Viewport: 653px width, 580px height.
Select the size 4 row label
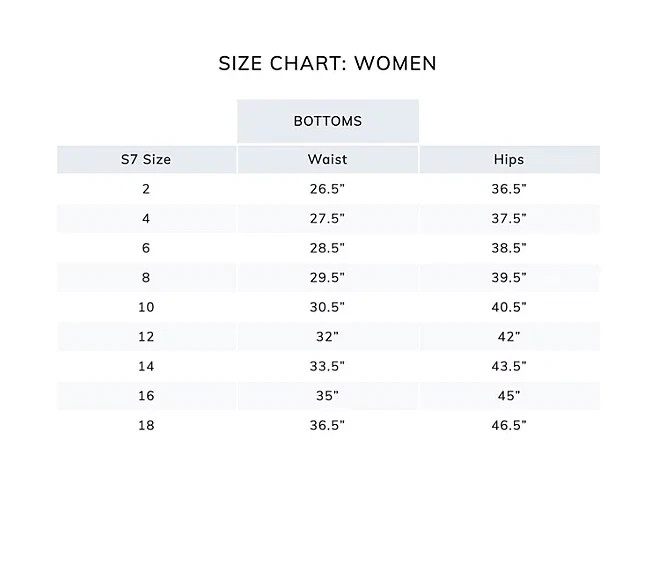146,219
